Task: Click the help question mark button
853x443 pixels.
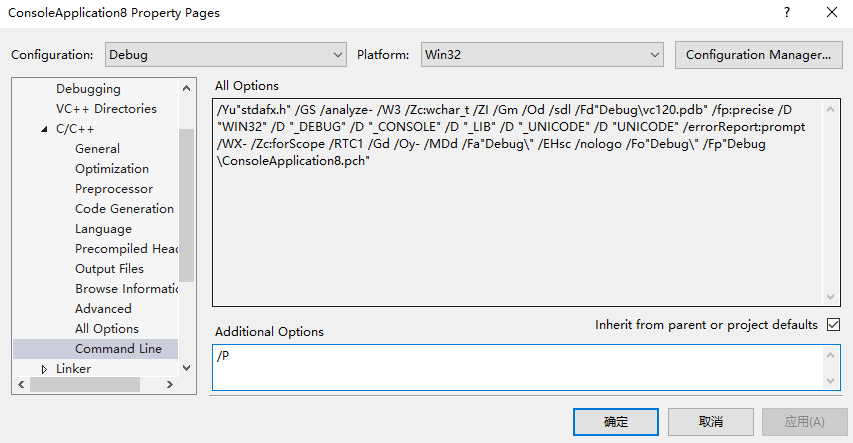Action: [786, 13]
